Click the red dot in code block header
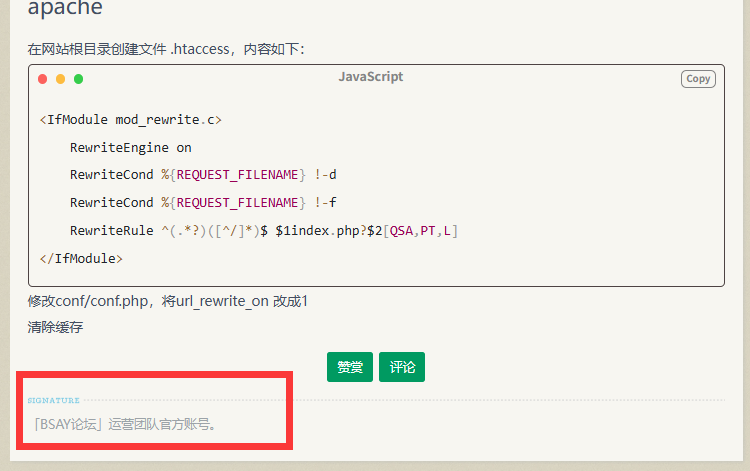Screen dimensions: 750x471 tap(43, 79)
